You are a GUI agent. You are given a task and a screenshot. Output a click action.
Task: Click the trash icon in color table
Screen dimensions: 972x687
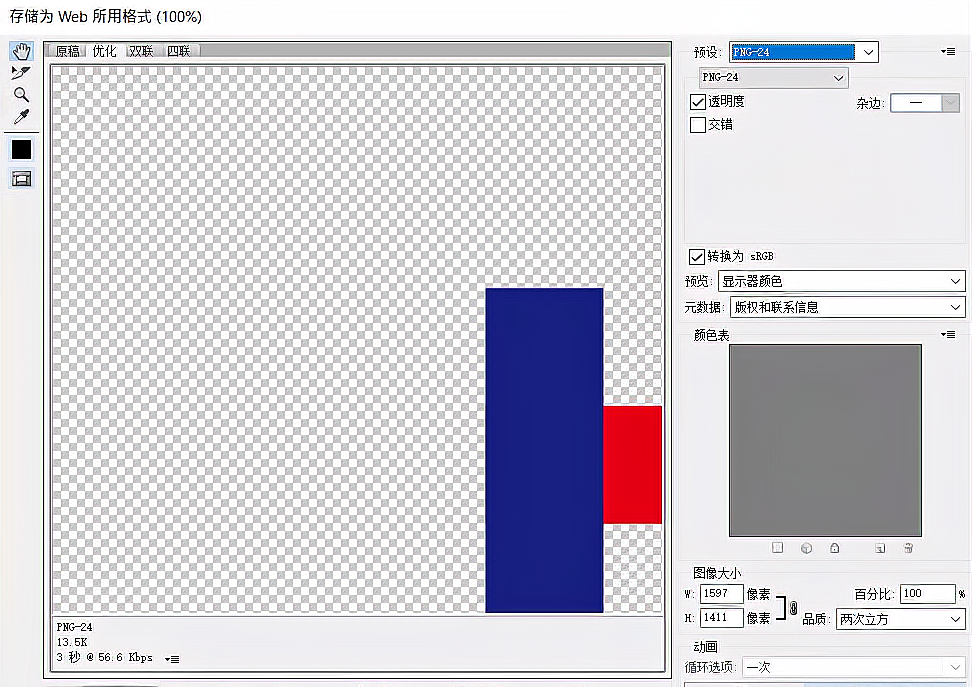[908, 547]
